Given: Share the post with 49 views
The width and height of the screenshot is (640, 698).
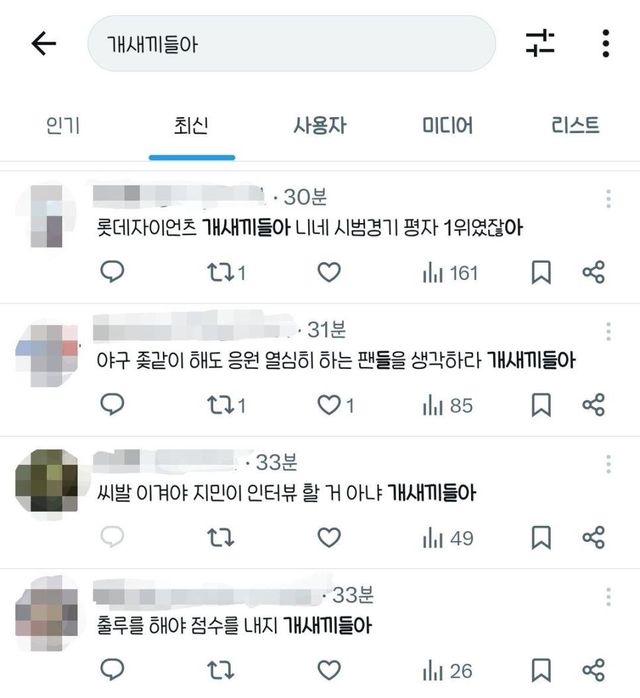Looking at the screenshot, I should (x=594, y=537).
